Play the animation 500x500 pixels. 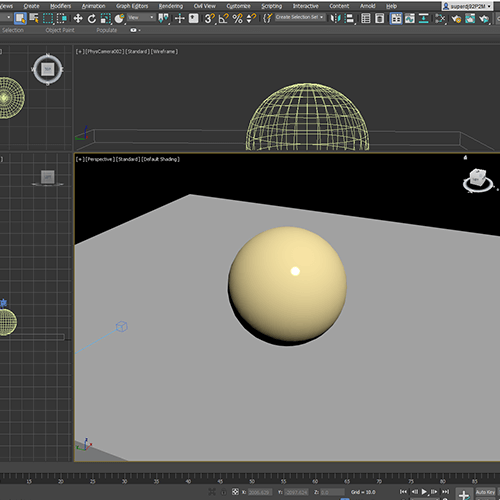click(x=424, y=492)
